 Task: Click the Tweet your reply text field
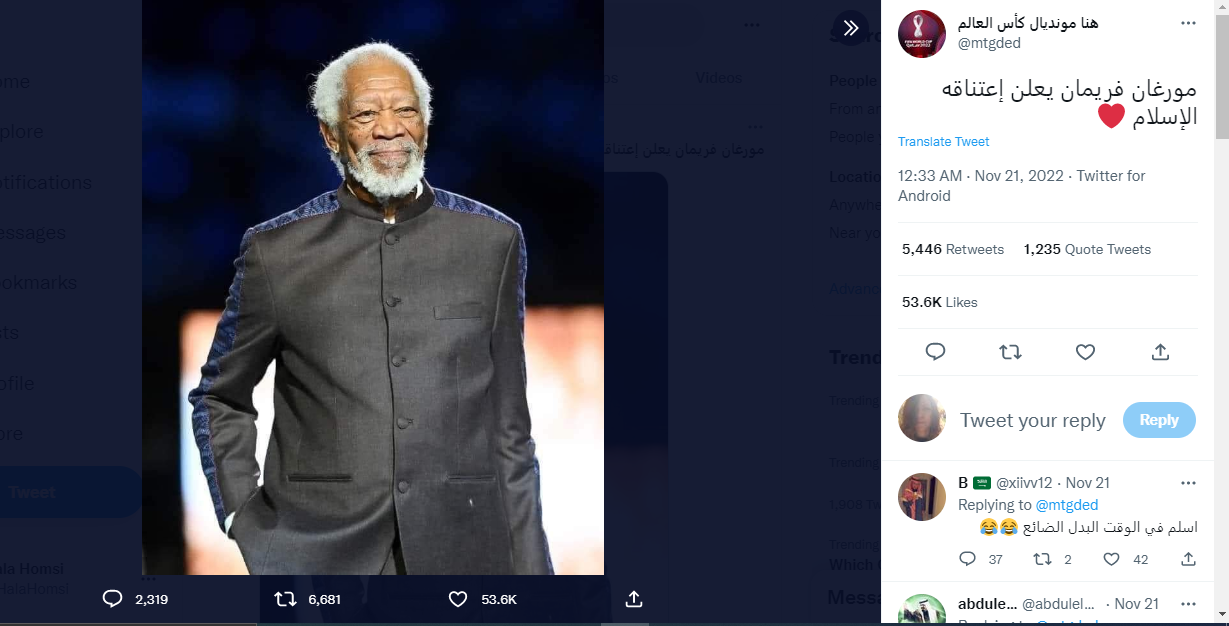pos(1033,421)
